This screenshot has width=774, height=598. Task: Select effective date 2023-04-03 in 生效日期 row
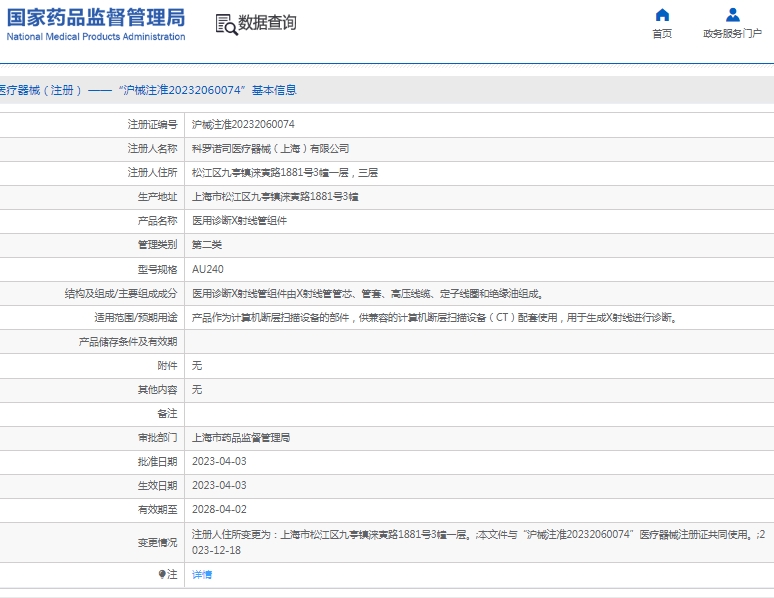[219, 485]
